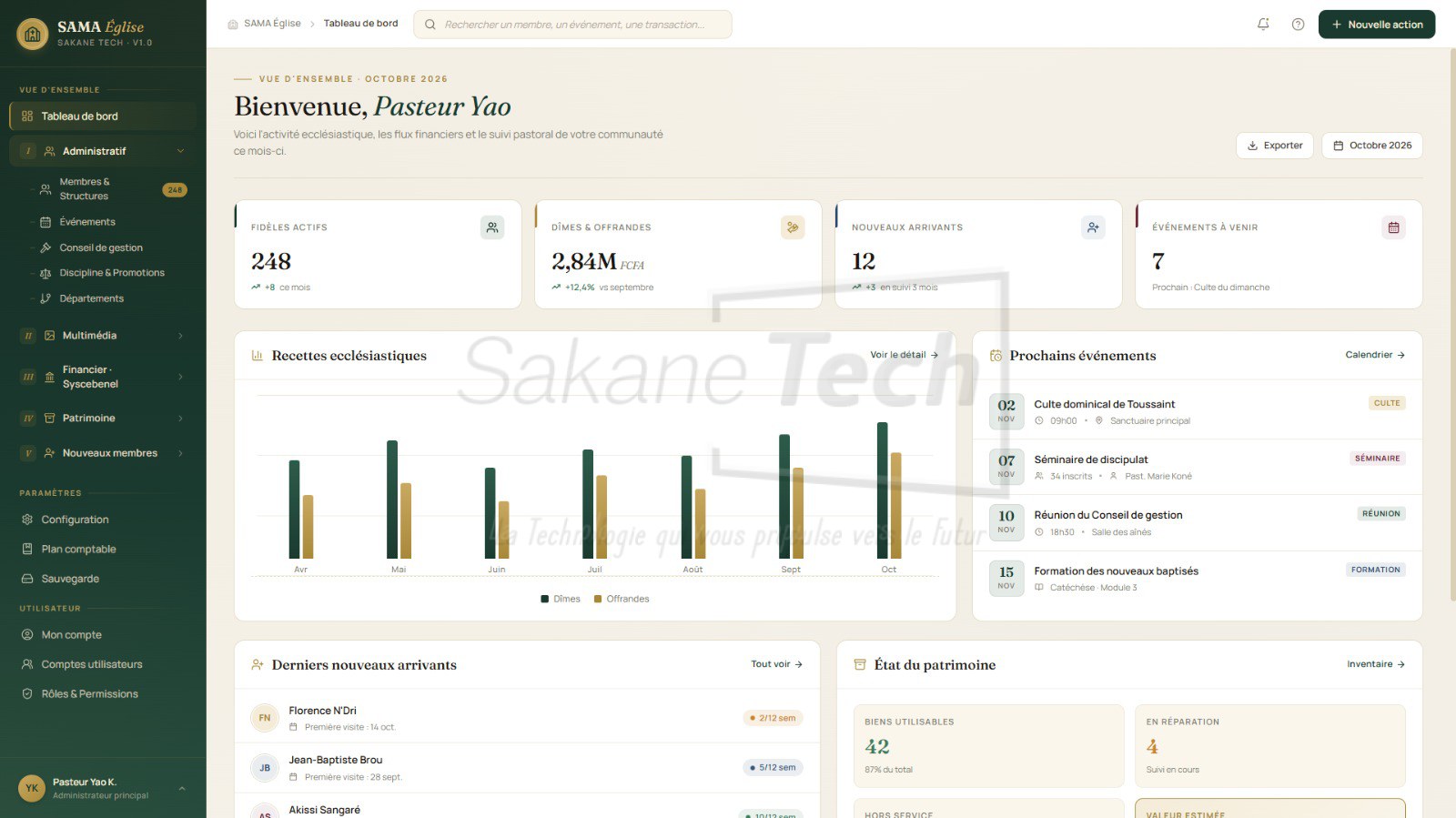Toggle Dîmes legend swatch
The image size is (1456, 818).
tap(544, 599)
